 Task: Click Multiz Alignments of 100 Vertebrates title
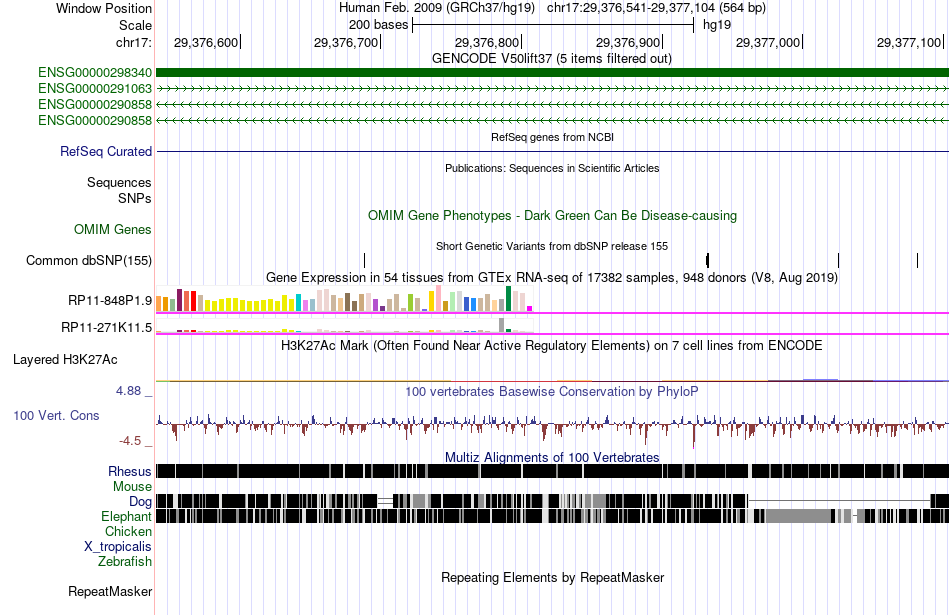pos(551,457)
